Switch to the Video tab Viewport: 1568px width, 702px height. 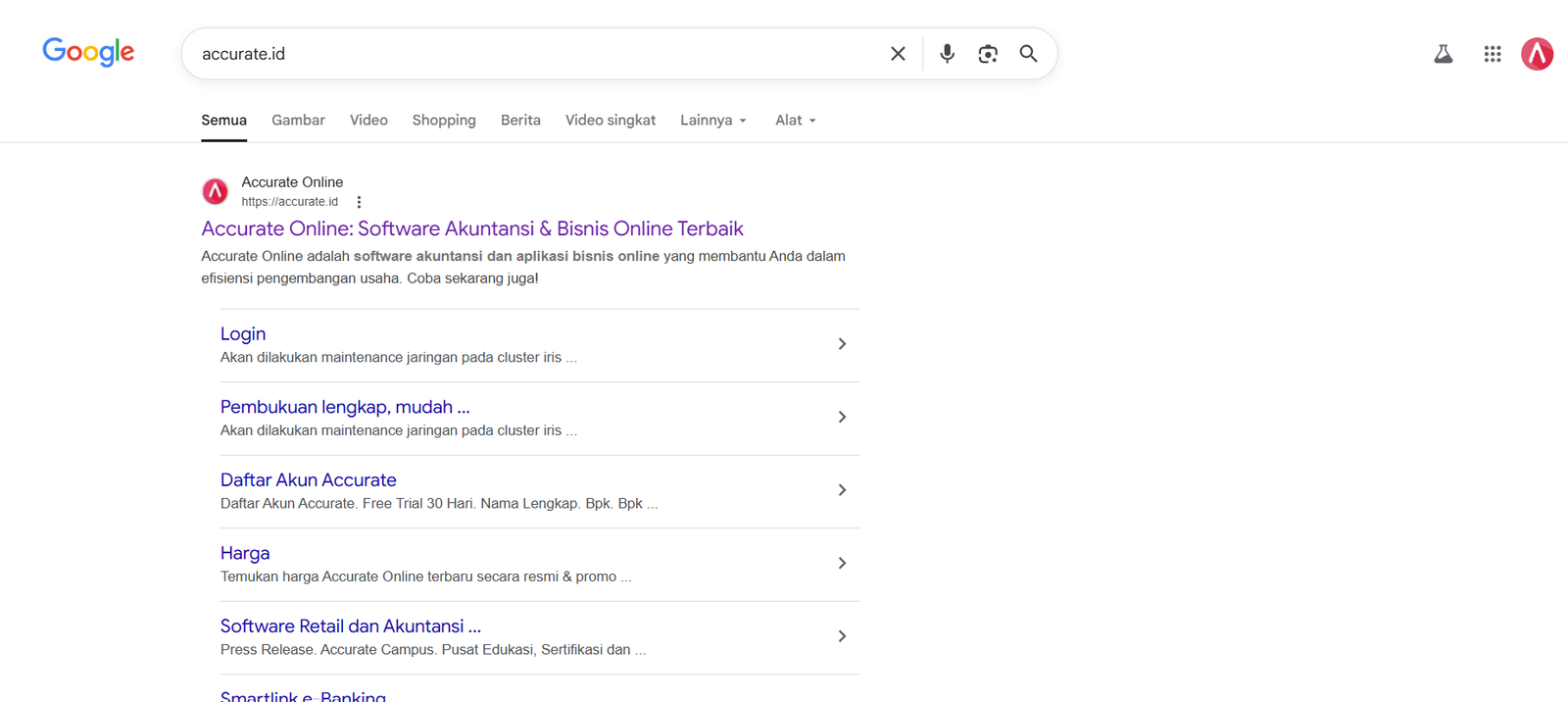coord(368,121)
